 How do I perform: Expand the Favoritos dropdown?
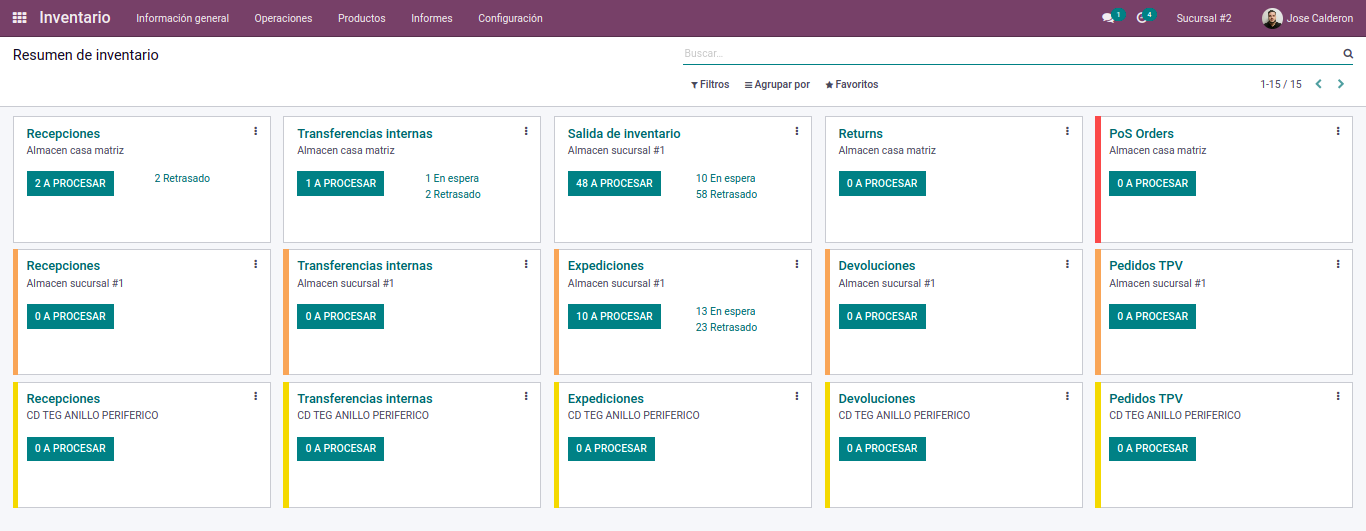tap(851, 85)
